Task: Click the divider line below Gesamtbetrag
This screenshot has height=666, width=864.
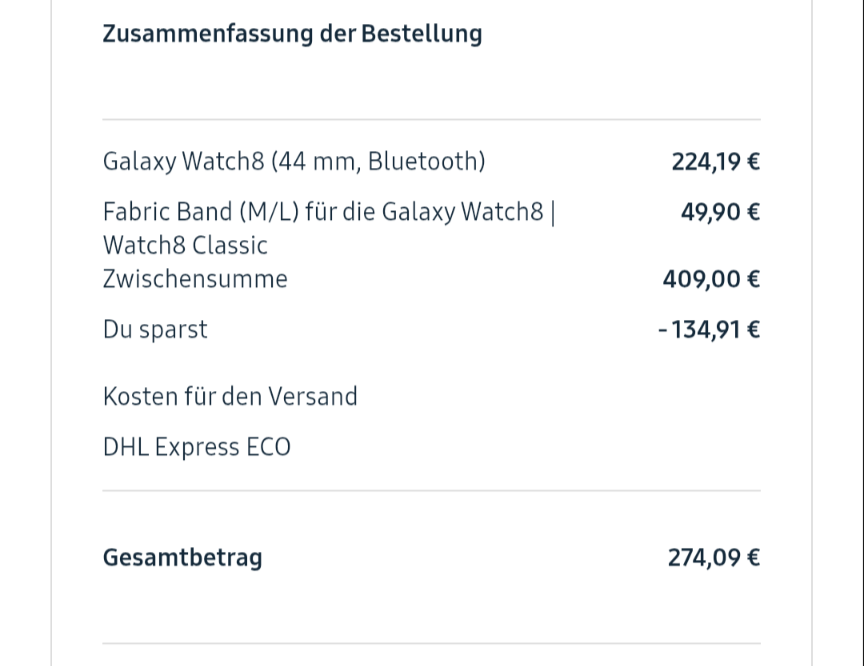Action: click(431, 643)
